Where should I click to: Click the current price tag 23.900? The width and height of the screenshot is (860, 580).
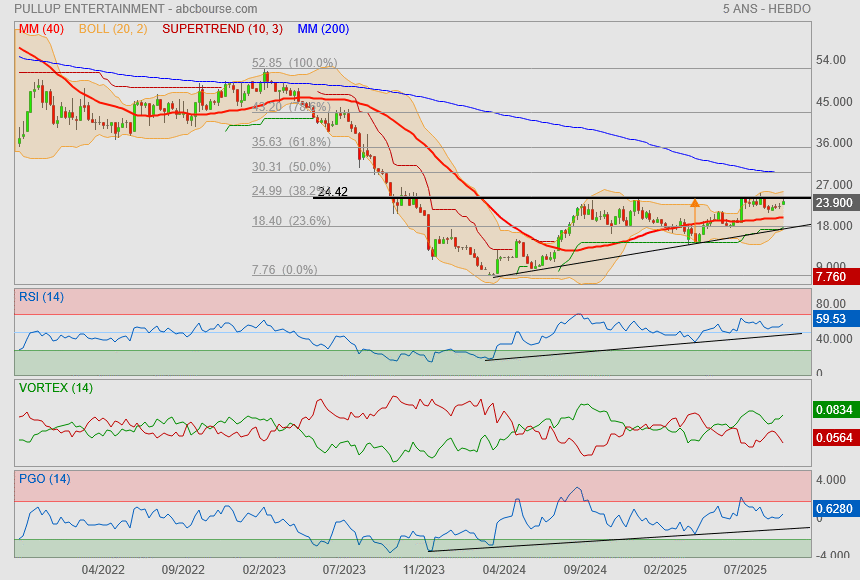[x=834, y=202]
